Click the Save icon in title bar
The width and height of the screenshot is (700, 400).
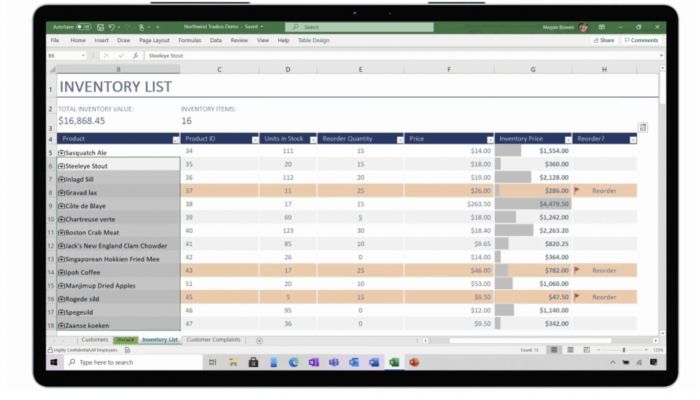point(100,27)
